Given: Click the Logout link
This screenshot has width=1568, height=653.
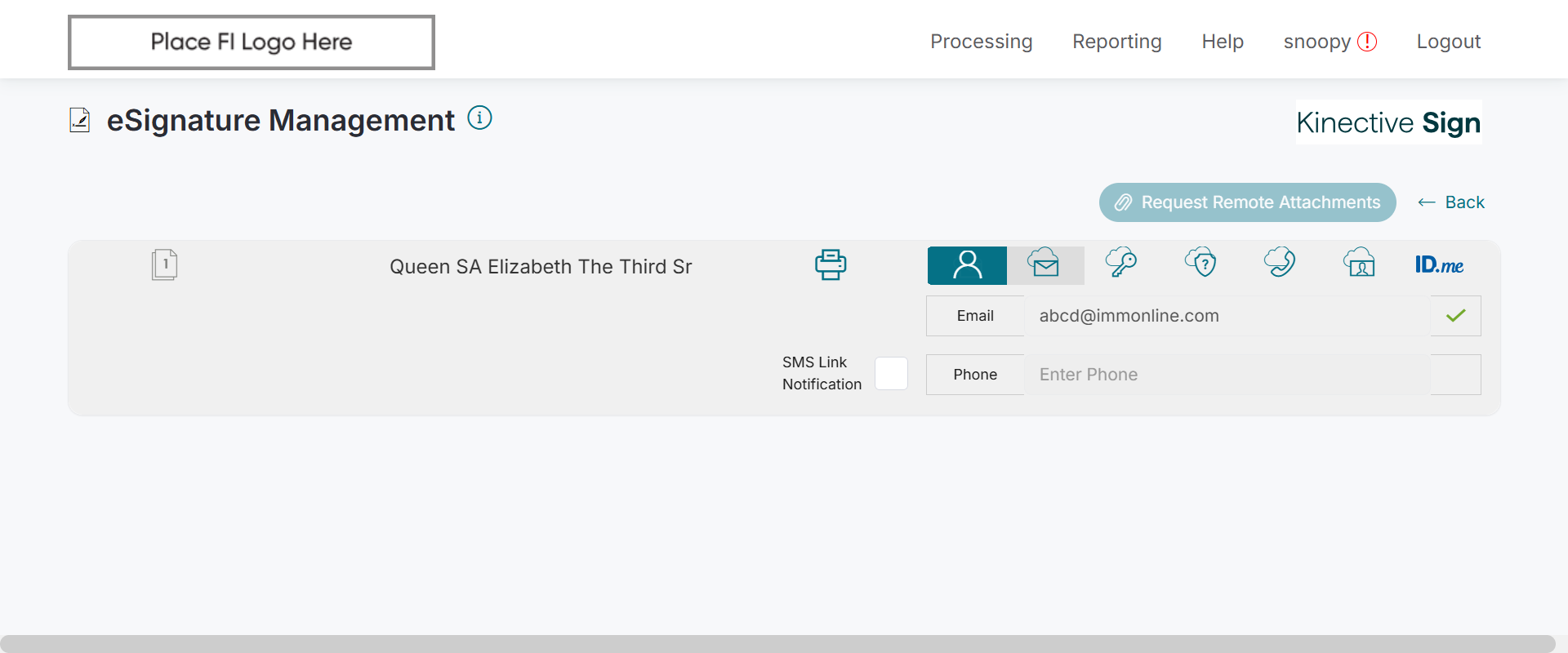Looking at the screenshot, I should [x=1448, y=42].
